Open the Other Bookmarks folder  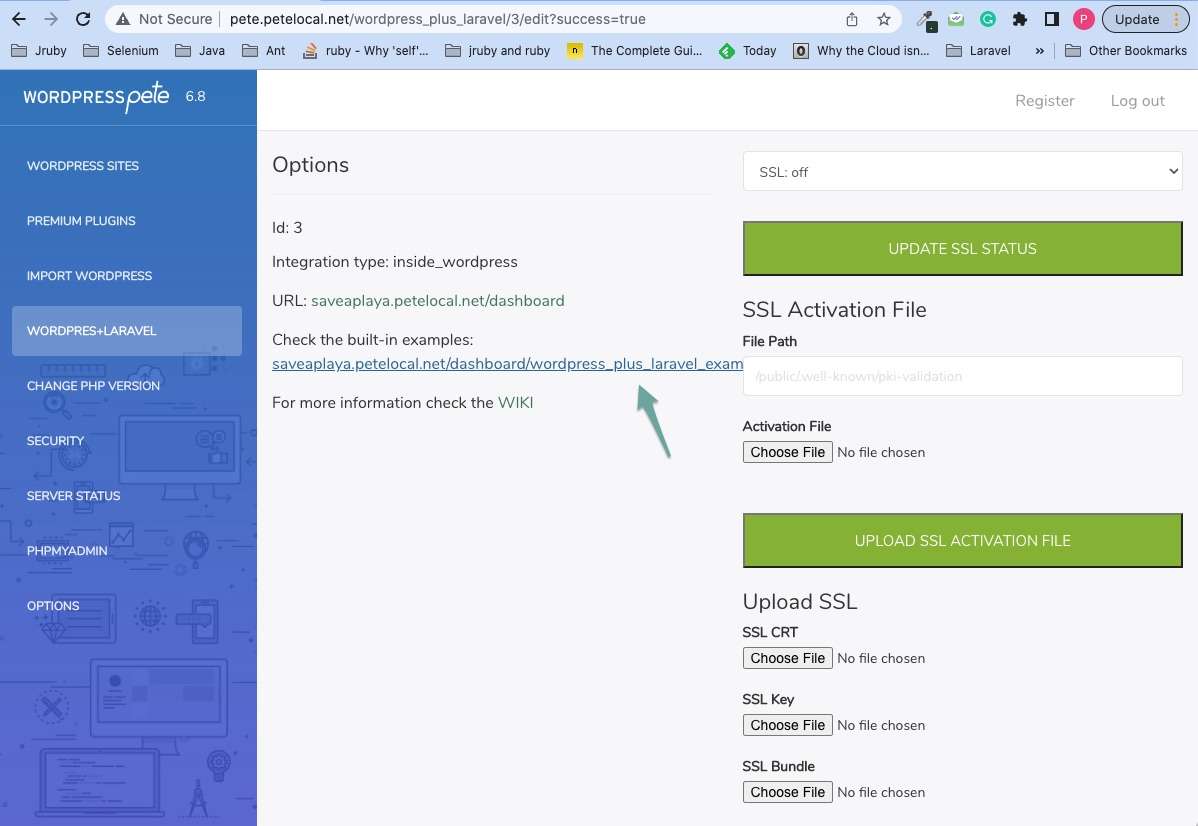1126,50
